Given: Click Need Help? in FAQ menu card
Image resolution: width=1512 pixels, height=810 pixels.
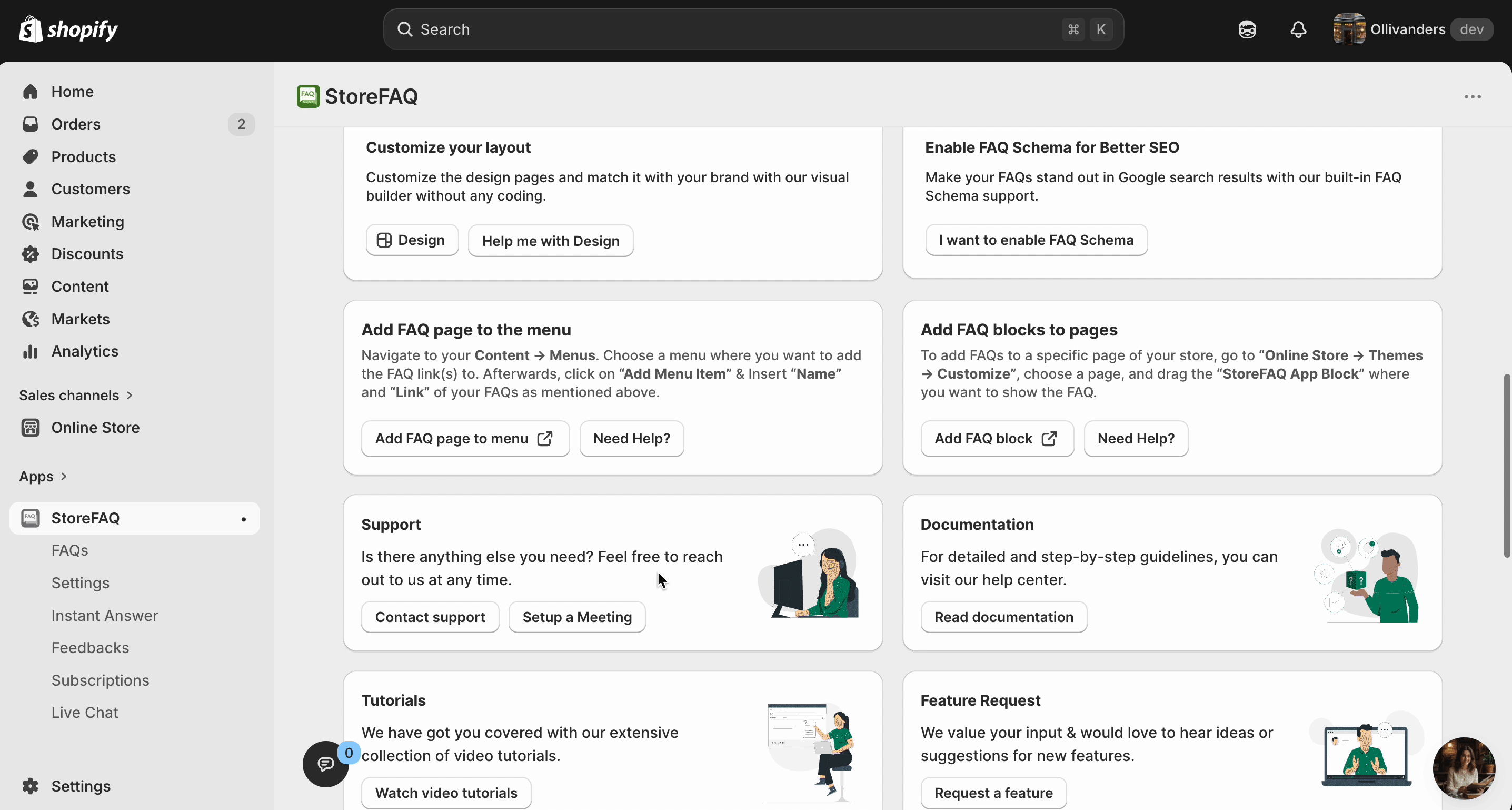Looking at the screenshot, I should pyautogui.click(x=632, y=438).
